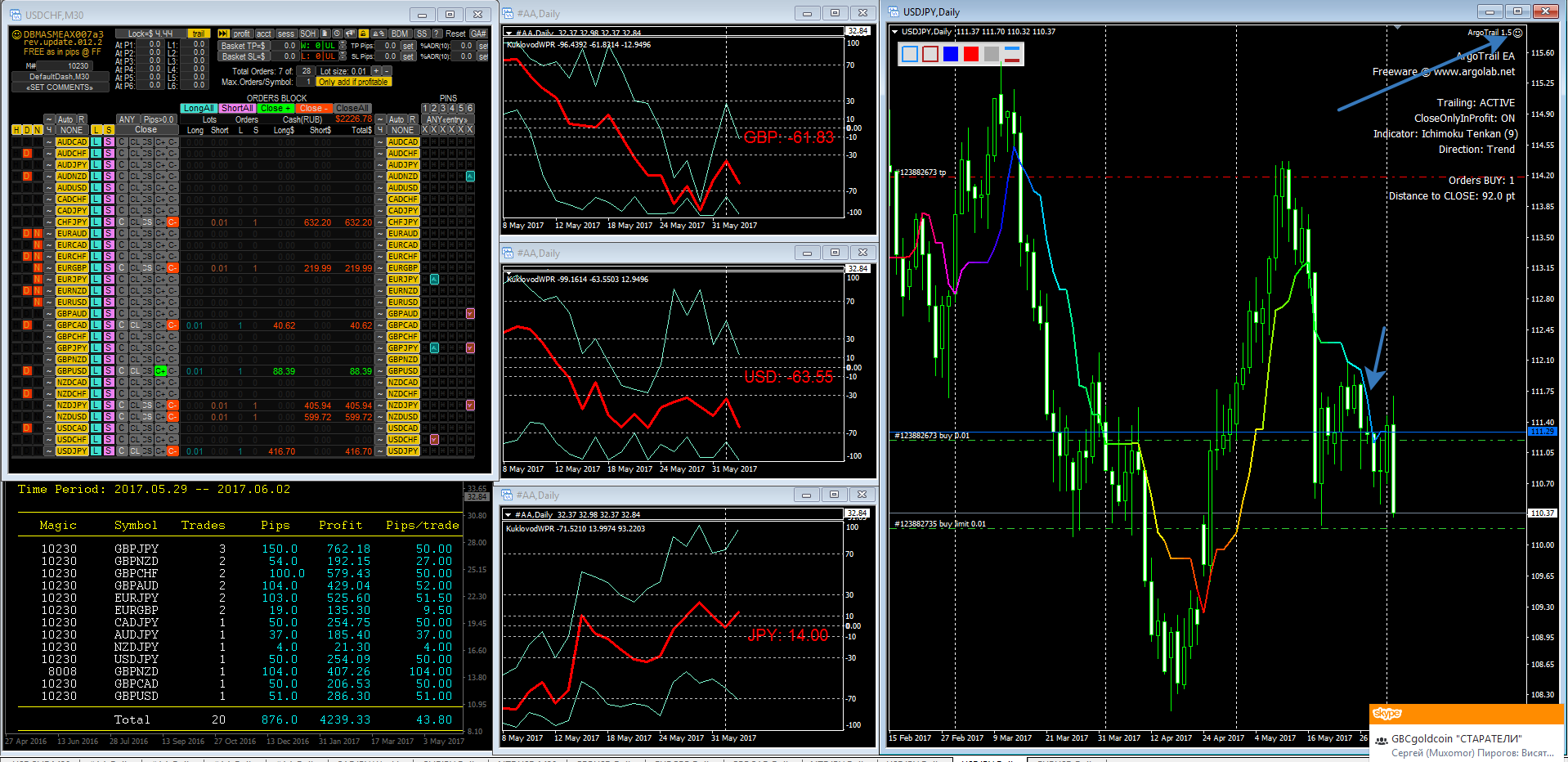
Task: Toggle pin number 1 in PINS section
Action: [x=425, y=108]
